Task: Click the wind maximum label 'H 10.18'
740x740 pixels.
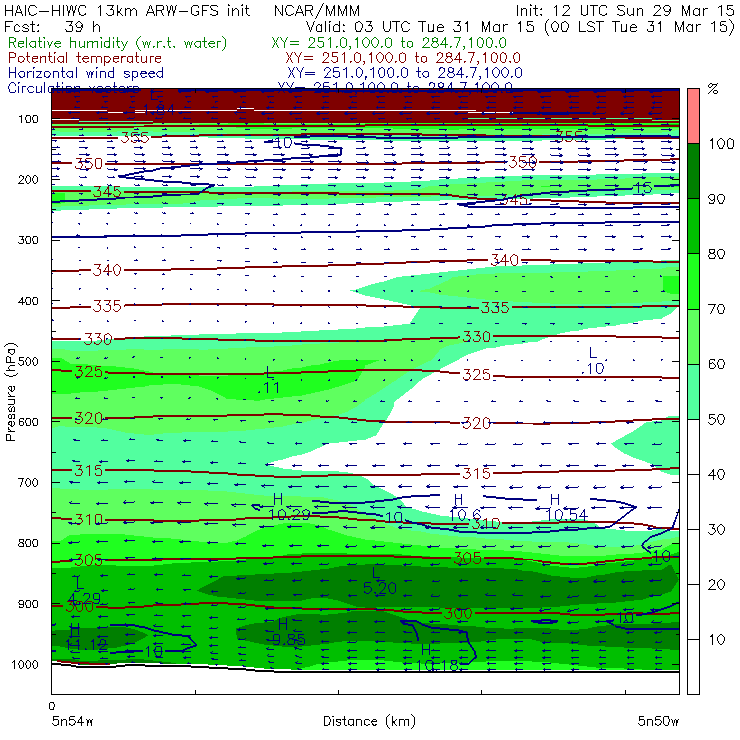Action: coord(437,658)
